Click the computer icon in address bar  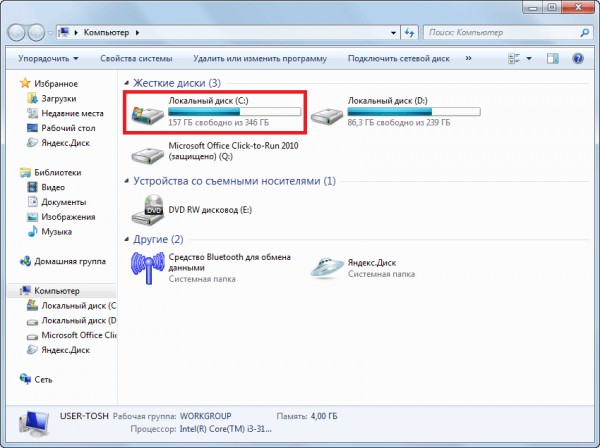(x=64, y=33)
